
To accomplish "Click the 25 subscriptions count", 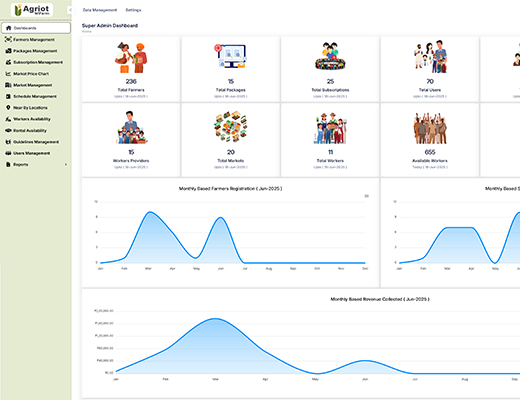I will (x=330, y=81).
